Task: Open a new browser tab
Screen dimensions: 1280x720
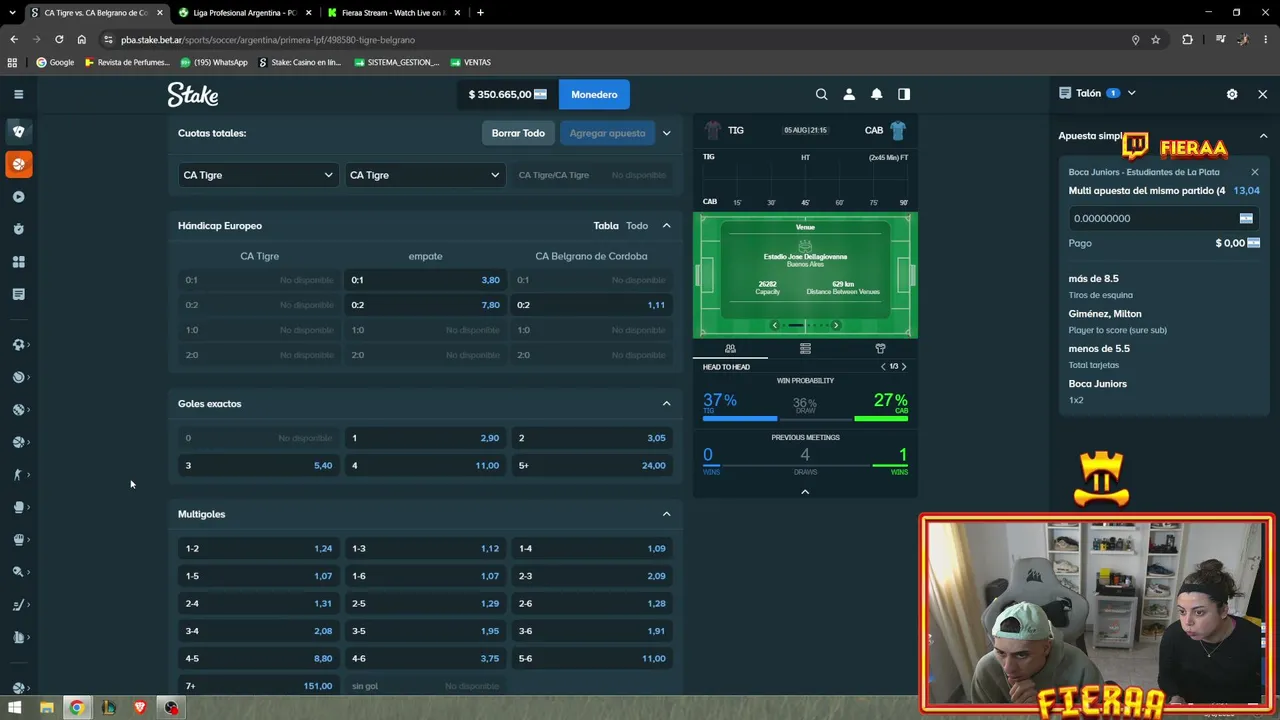Action: (x=480, y=13)
